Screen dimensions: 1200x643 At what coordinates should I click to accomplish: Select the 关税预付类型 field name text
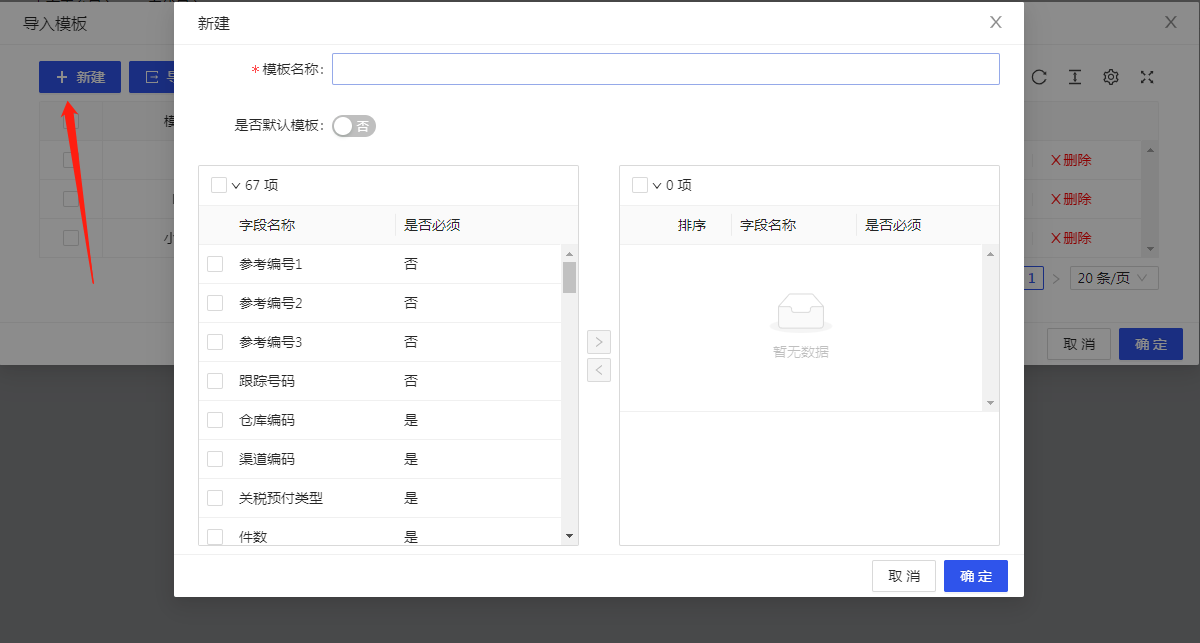click(x=281, y=498)
